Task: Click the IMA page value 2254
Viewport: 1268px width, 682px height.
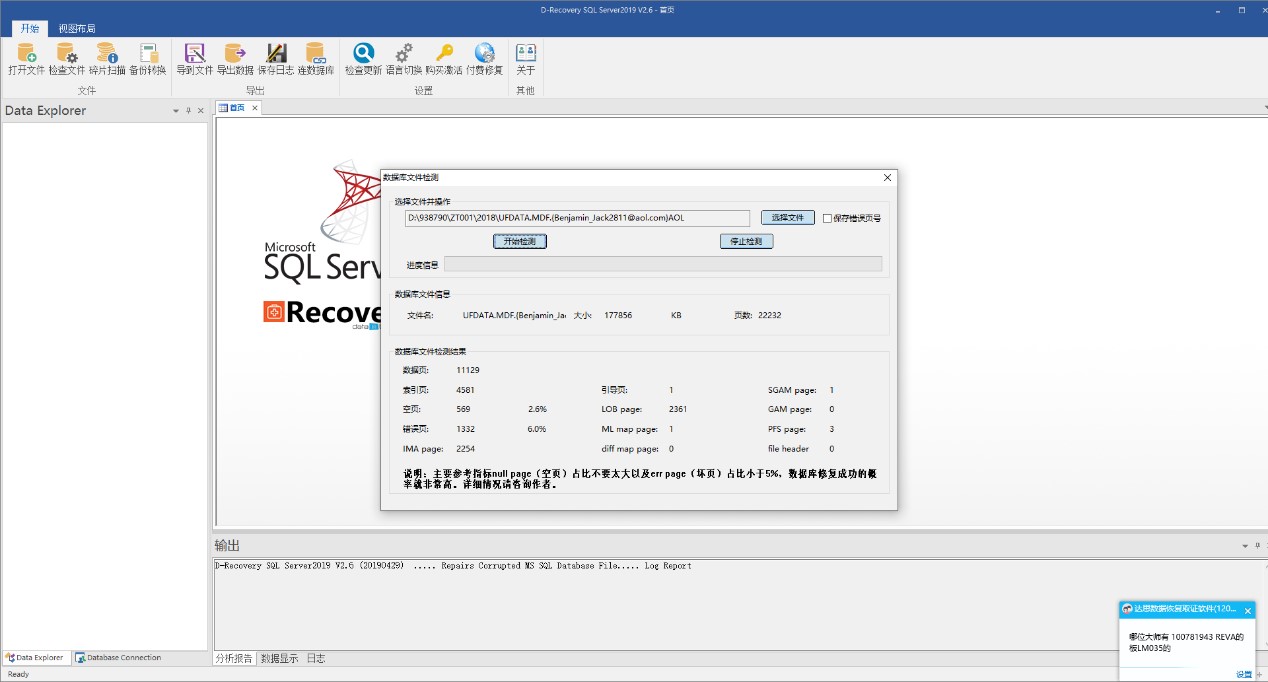Action: point(465,449)
